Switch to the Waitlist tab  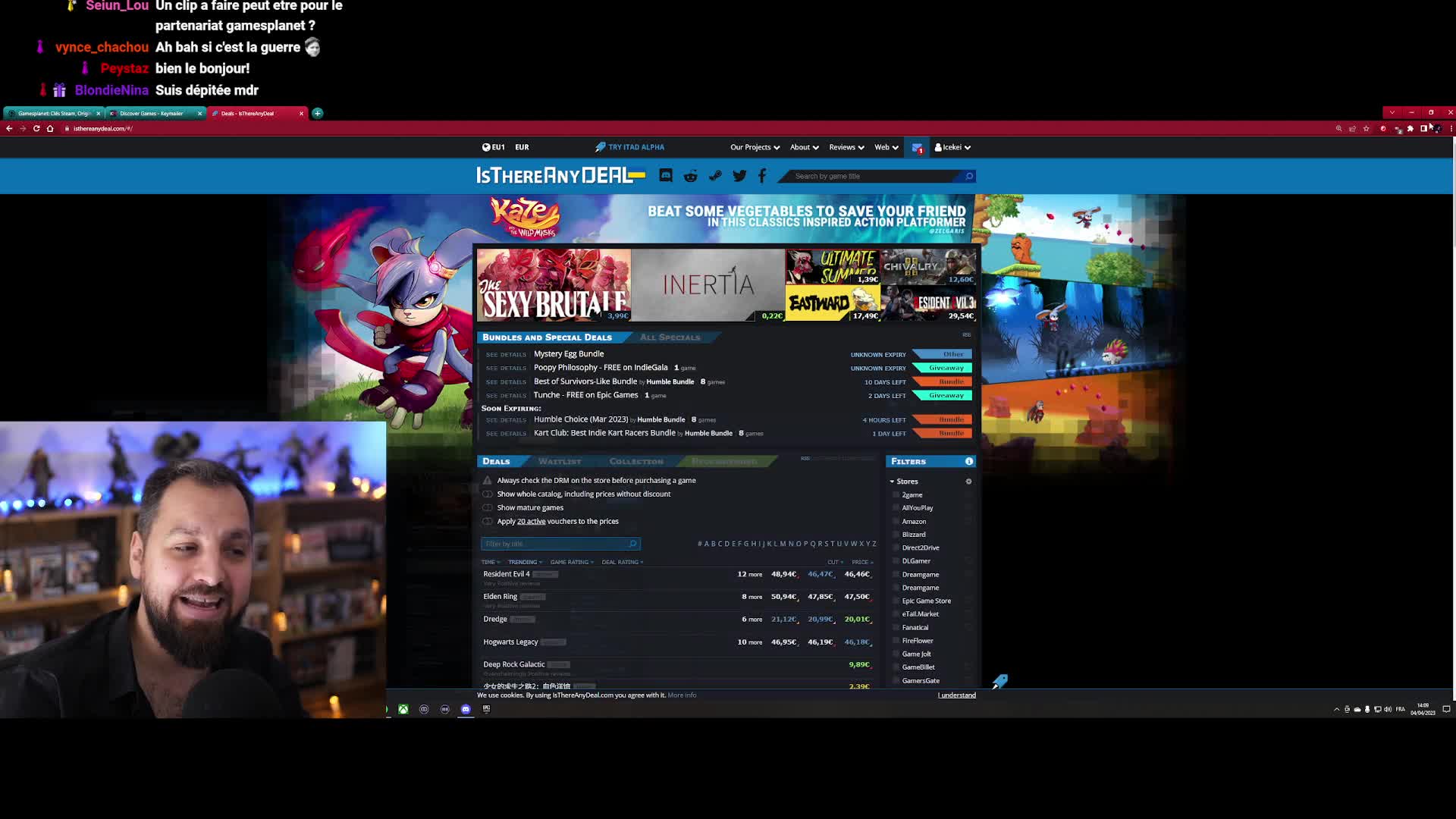click(x=560, y=461)
